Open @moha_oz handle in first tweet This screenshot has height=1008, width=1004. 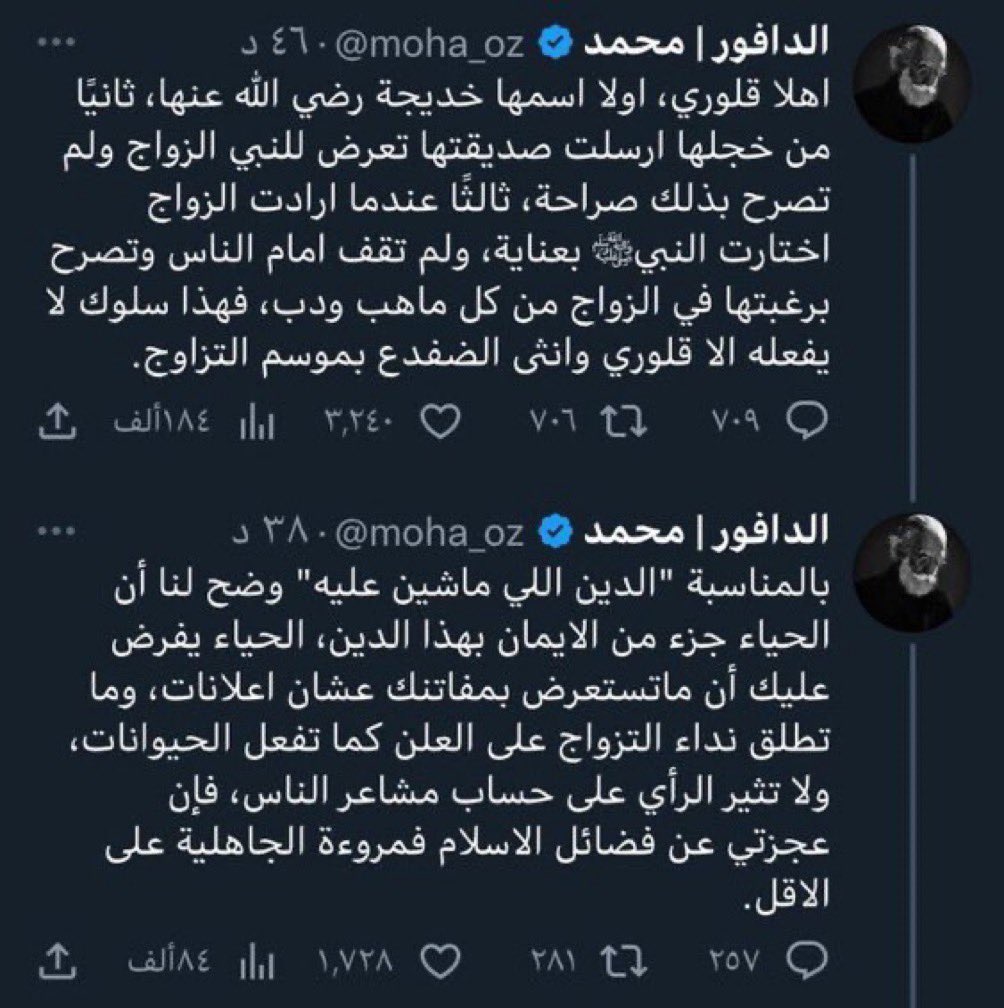coord(430,45)
